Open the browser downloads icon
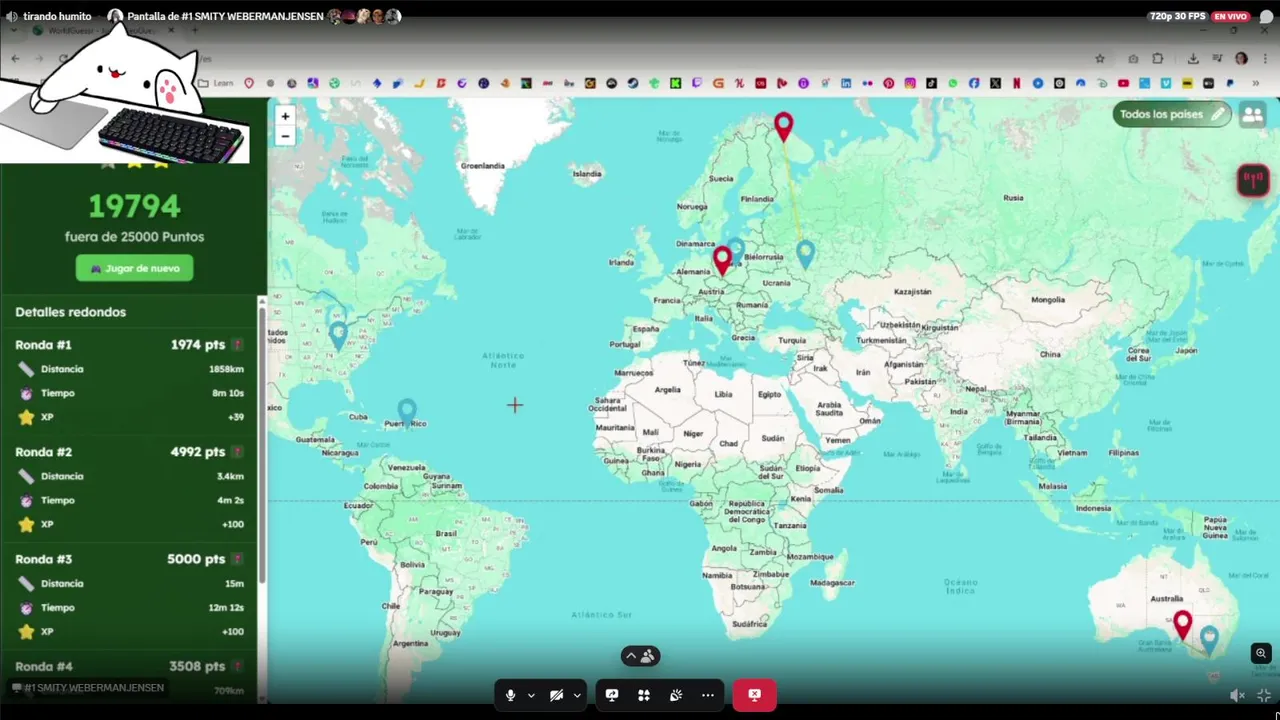The width and height of the screenshot is (1280, 720). point(1193,58)
